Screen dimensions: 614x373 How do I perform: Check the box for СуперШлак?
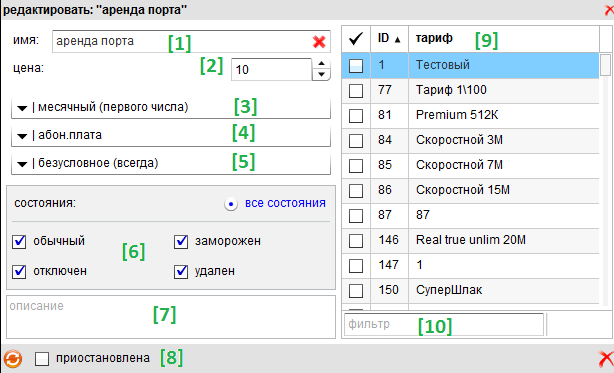(356, 291)
